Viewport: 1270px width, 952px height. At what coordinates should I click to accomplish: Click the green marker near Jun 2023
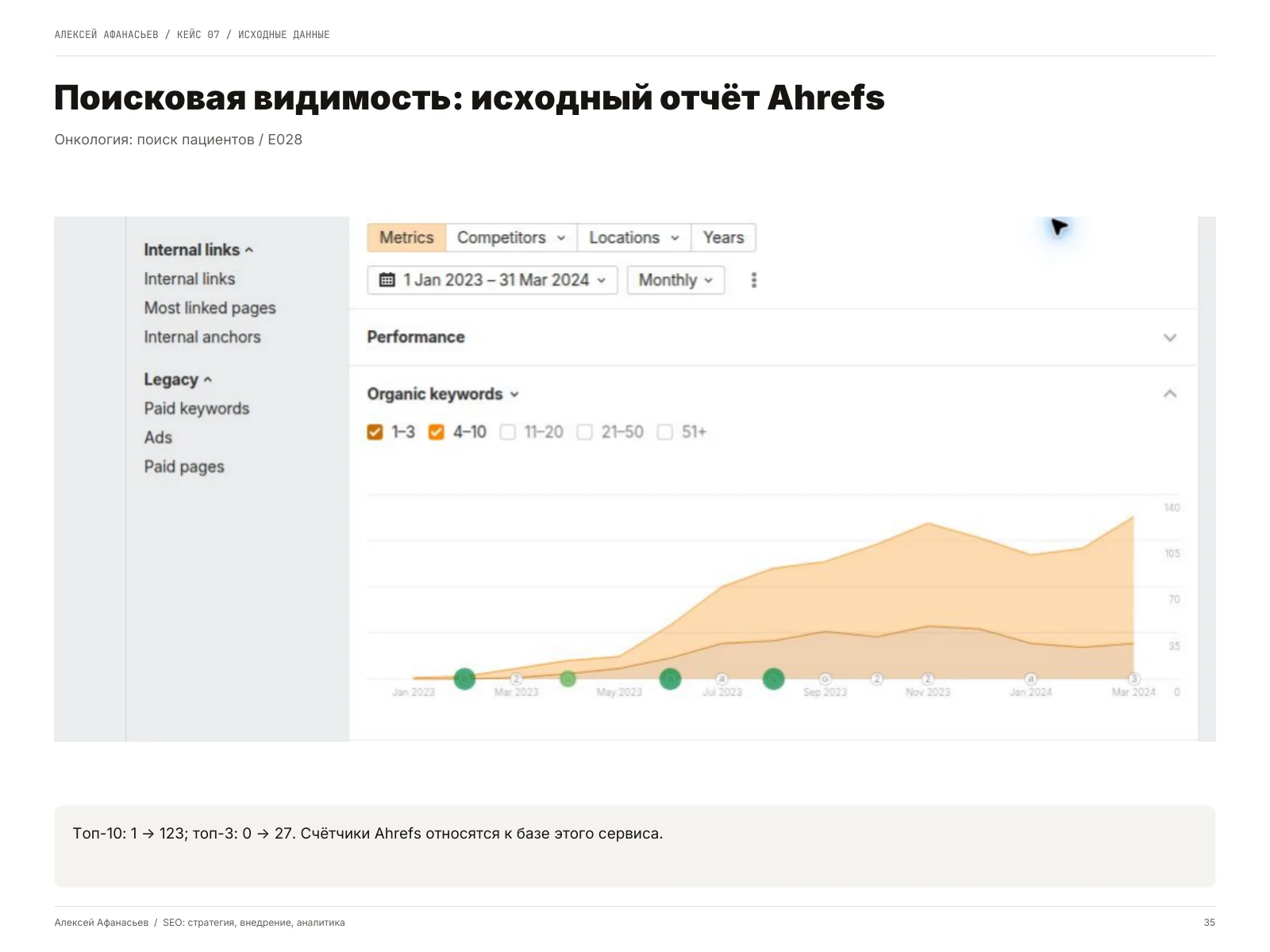coord(671,679)
